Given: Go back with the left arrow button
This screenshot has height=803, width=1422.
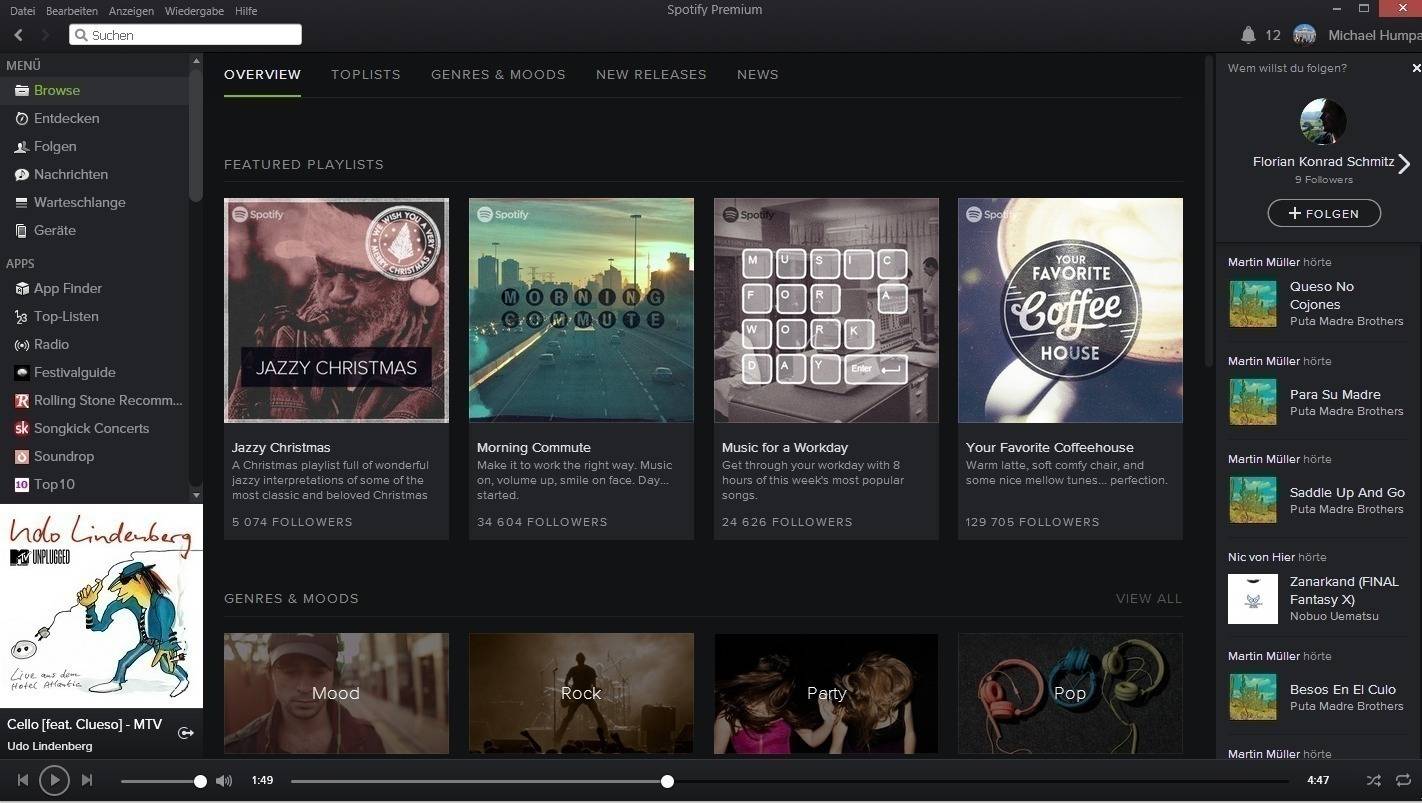Looking at the screenshot, I should 18,35.
